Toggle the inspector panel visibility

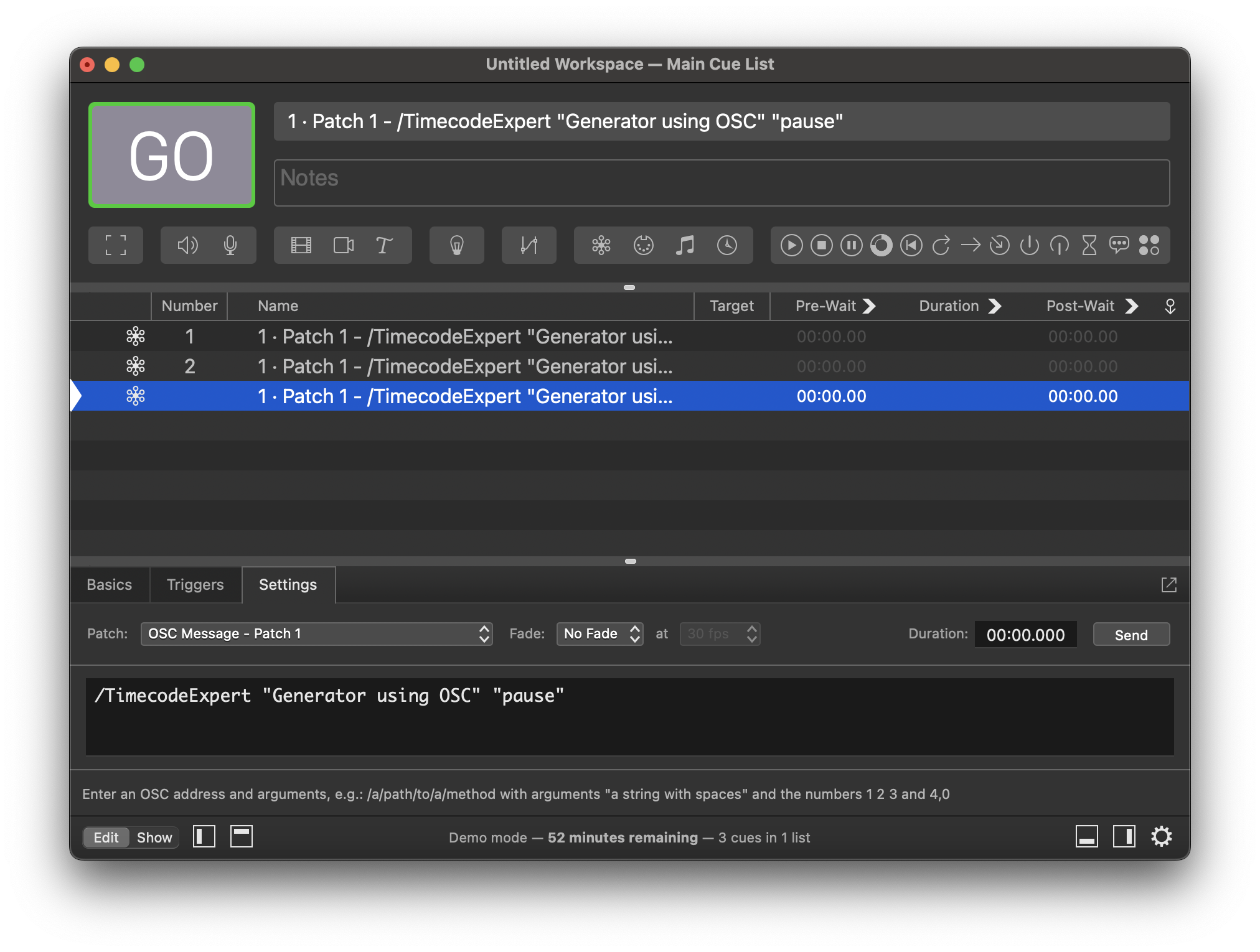[x=1086, y=837]
